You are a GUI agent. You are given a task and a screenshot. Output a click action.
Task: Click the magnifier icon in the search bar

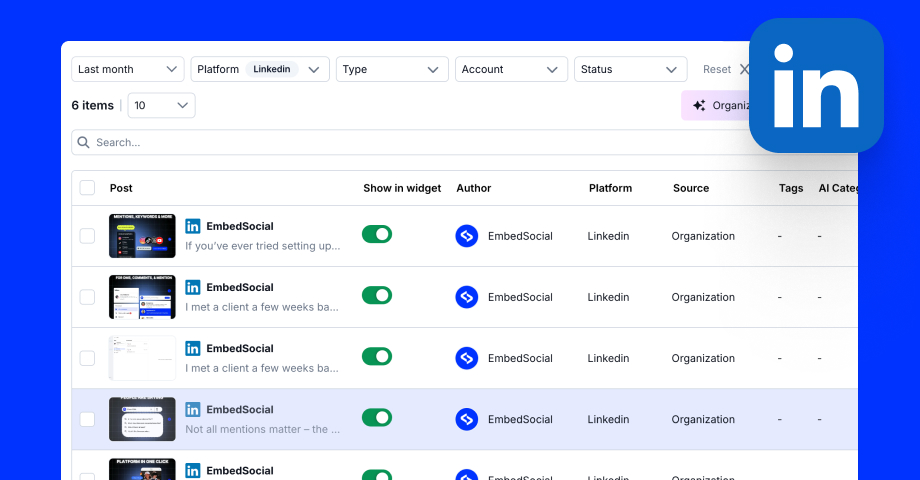pyautogui.click(x=83, y=143)
